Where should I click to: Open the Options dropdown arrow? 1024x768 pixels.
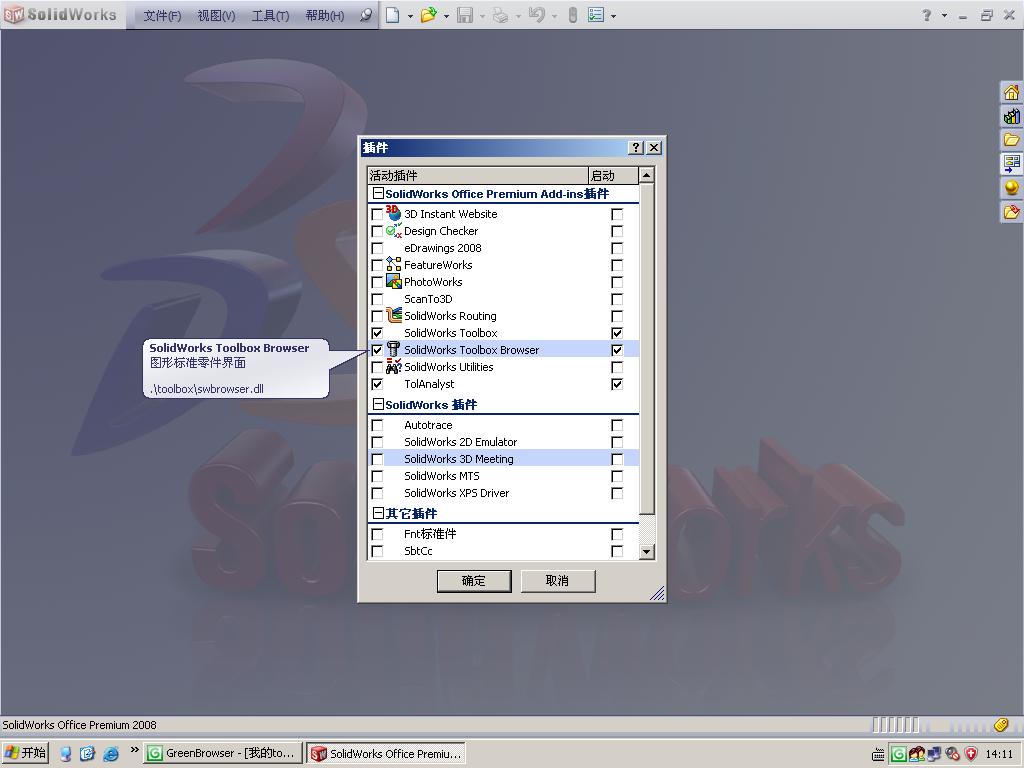(613, 16)
